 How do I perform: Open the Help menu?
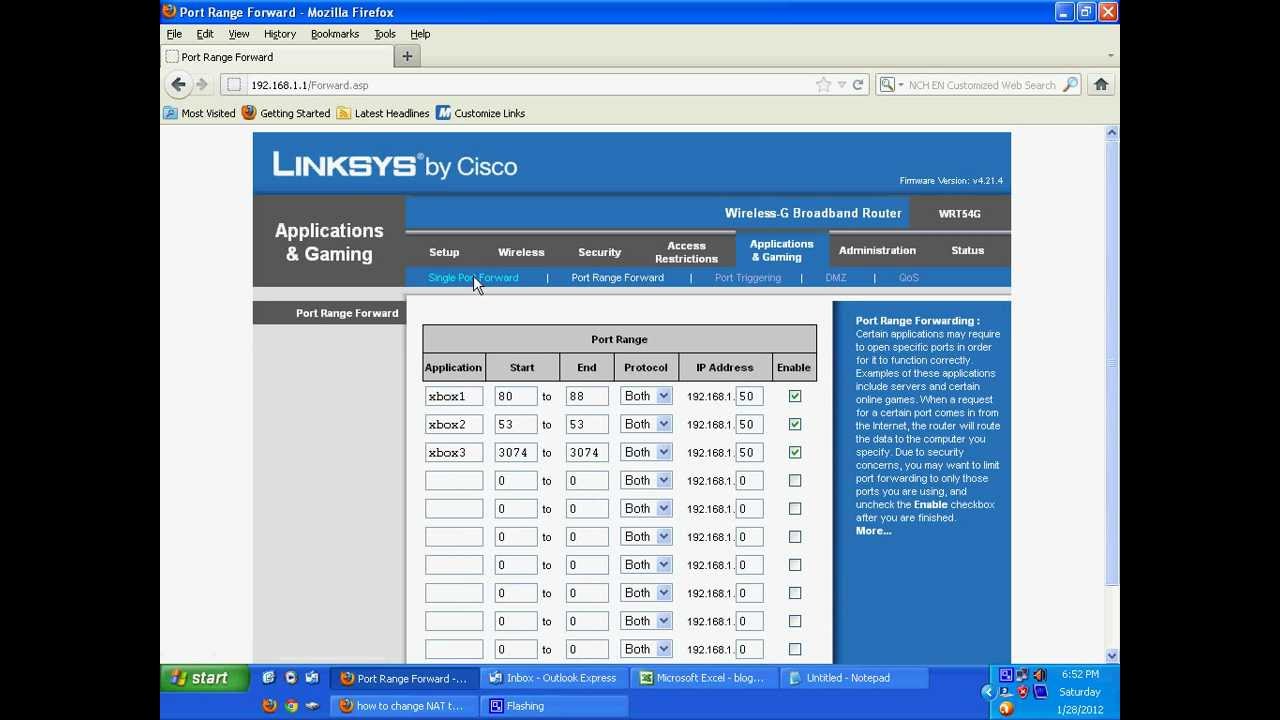(x=420, y=34)
